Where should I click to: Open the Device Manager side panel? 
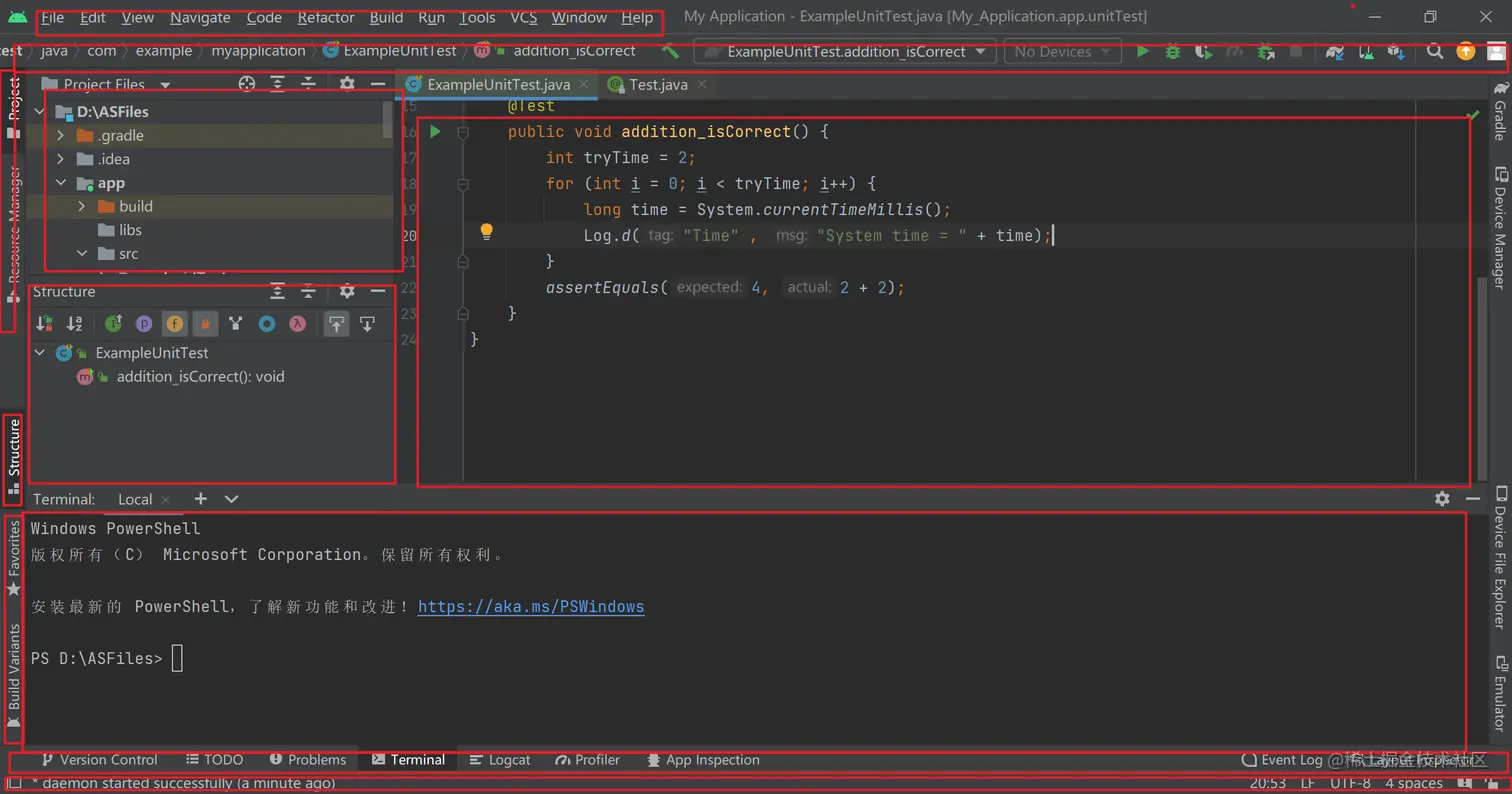tap(1500, 229)
